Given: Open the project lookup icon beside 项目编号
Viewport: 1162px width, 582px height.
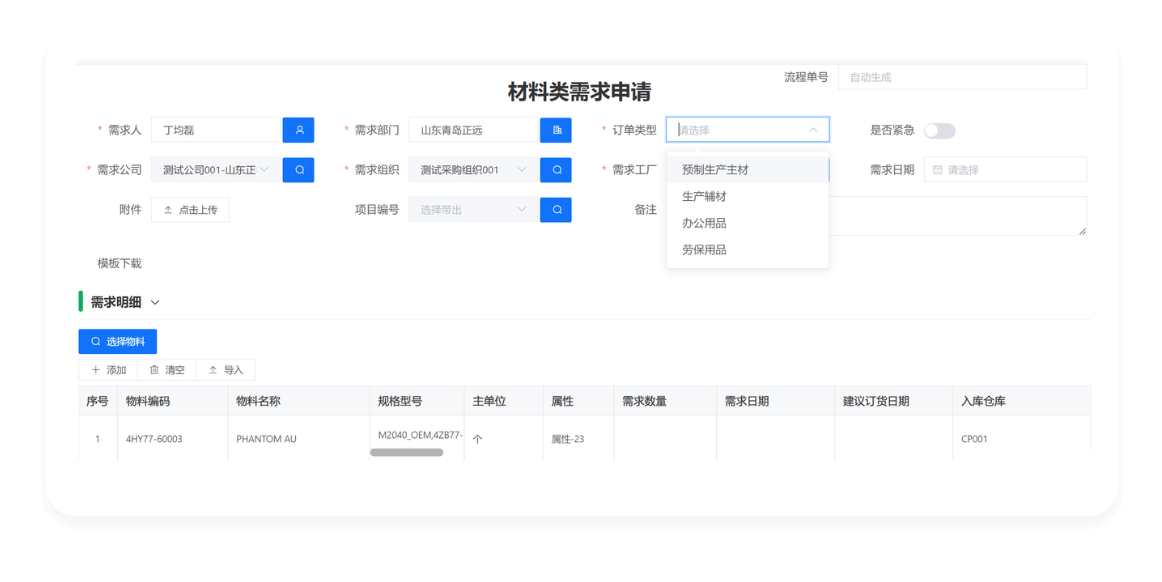Looking at the screenshot, I should [556, 209].
